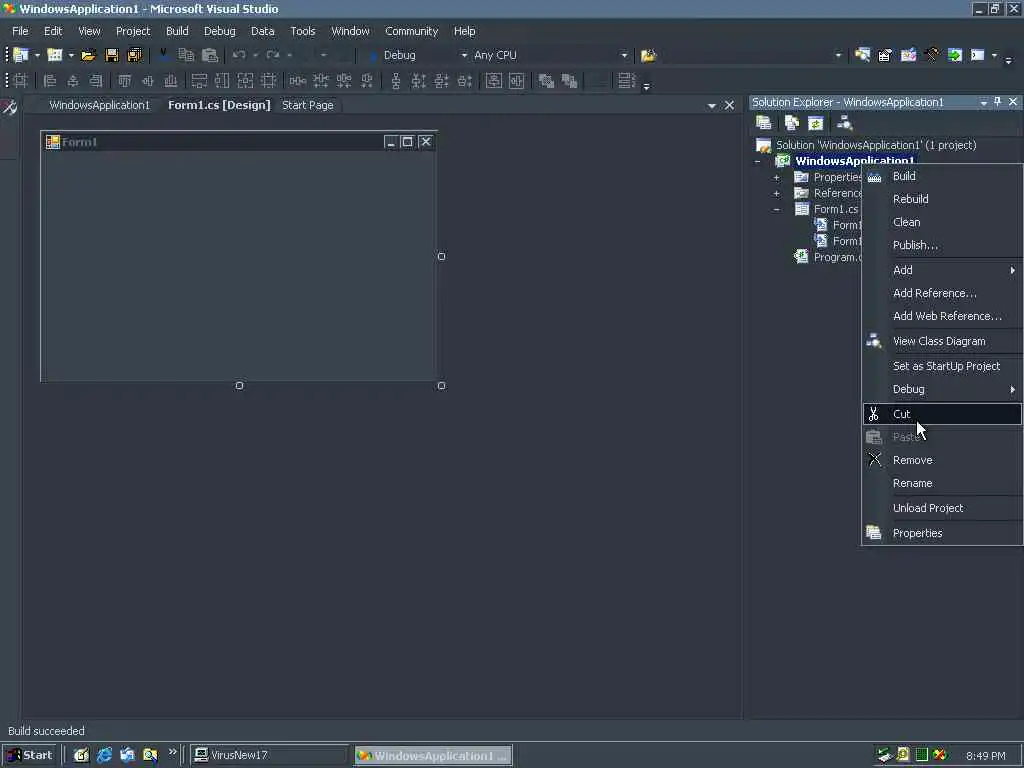Open the Debug solution configuration dropdown
This screenshot has height=768, width=1024.
tap(464, 56)
